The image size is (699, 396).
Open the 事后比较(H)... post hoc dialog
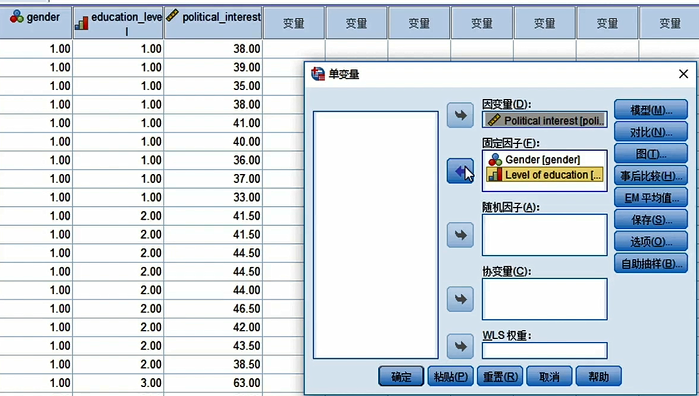pyautogui.click(x=651, y=176)
